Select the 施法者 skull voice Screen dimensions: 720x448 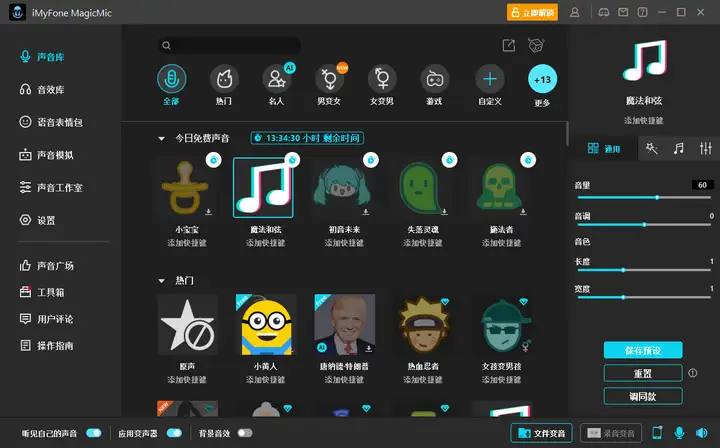(x=501, y=187)
